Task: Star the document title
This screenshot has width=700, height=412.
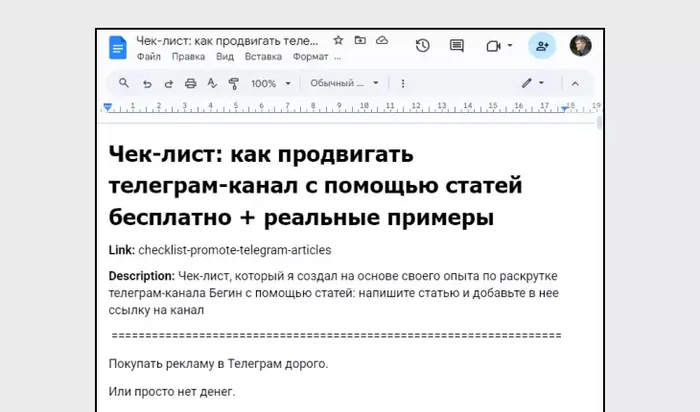Action: click(338, 41)
